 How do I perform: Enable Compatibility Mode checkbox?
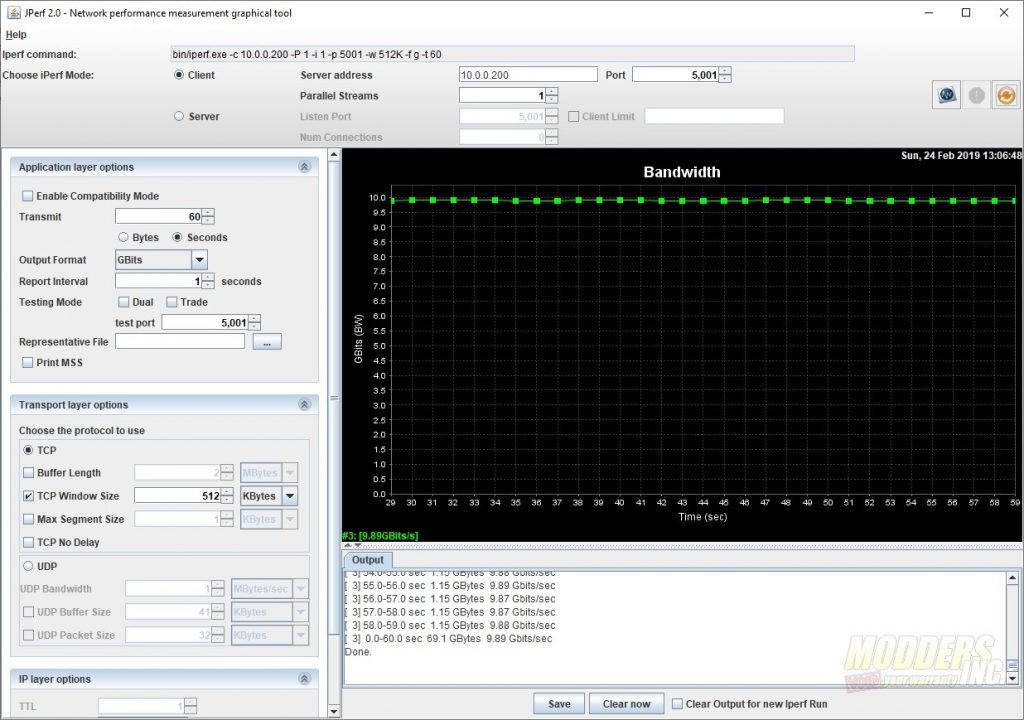pyautogui.click(x=27, y=196)
